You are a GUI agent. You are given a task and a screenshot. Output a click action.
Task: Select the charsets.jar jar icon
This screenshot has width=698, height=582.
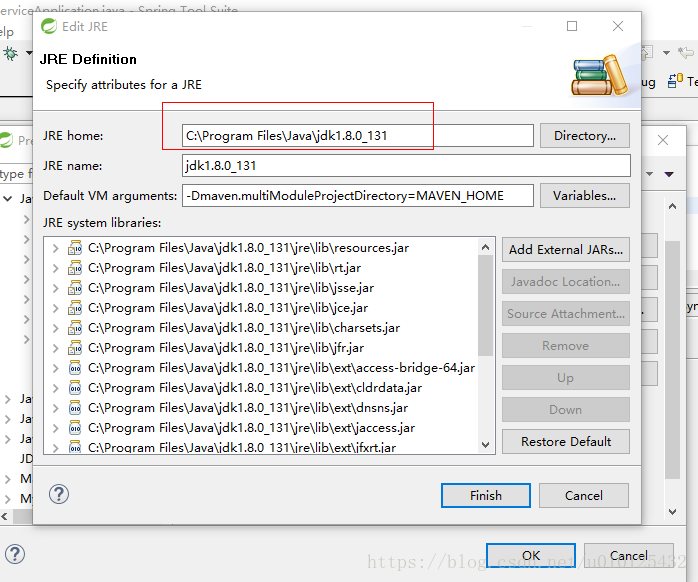[x=75, y=328]
